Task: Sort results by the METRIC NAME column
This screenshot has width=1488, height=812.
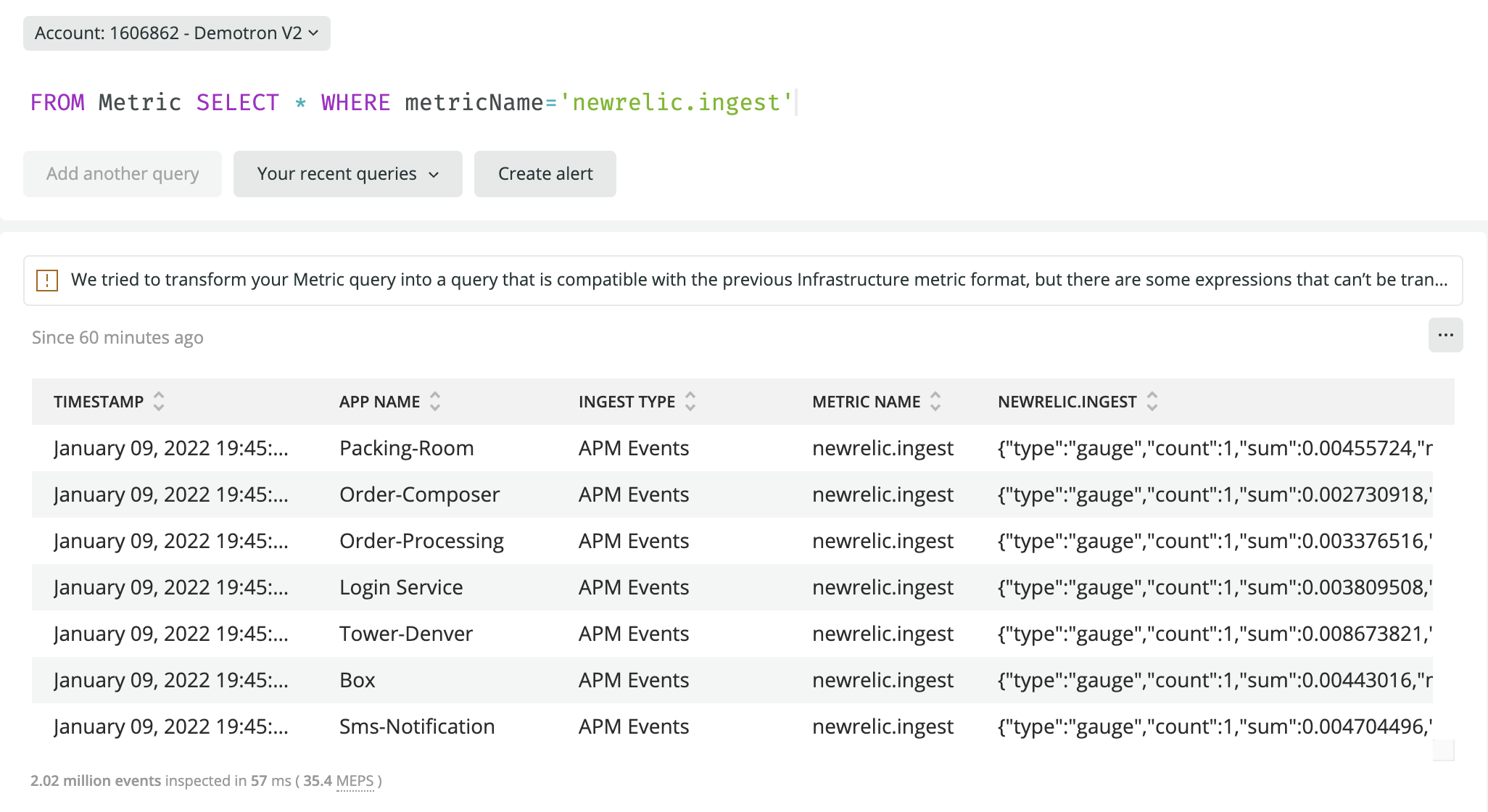Action: tap(935, 401)
